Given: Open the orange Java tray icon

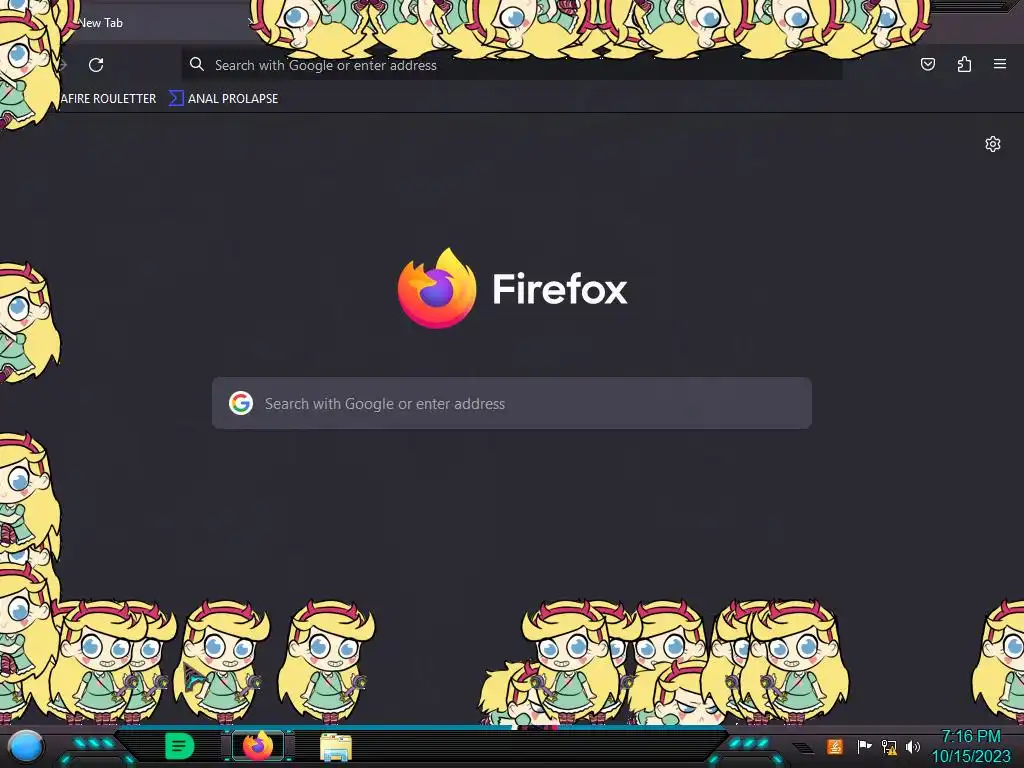Looking at the screenshot, I should pyautogui.click(x=835, y=746).
